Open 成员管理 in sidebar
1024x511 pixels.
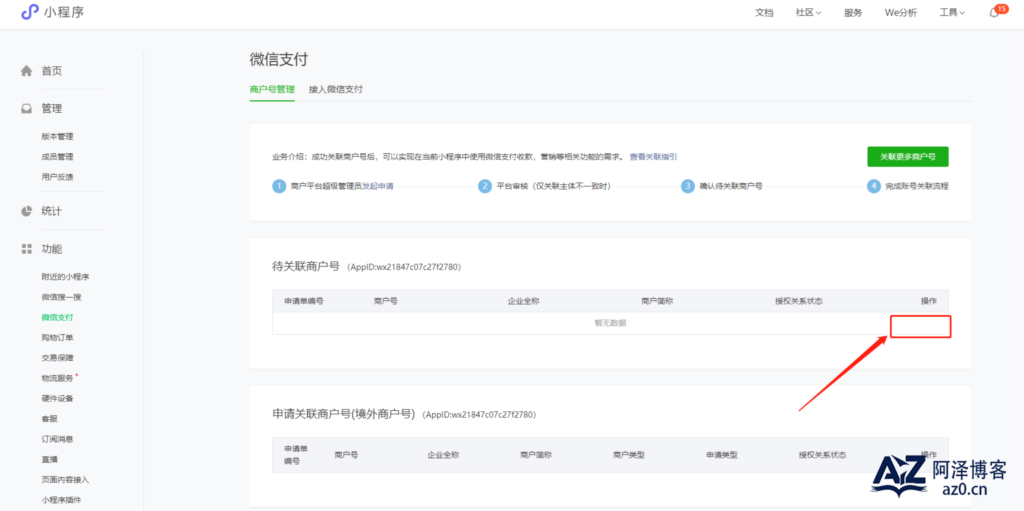click(57, 157)
